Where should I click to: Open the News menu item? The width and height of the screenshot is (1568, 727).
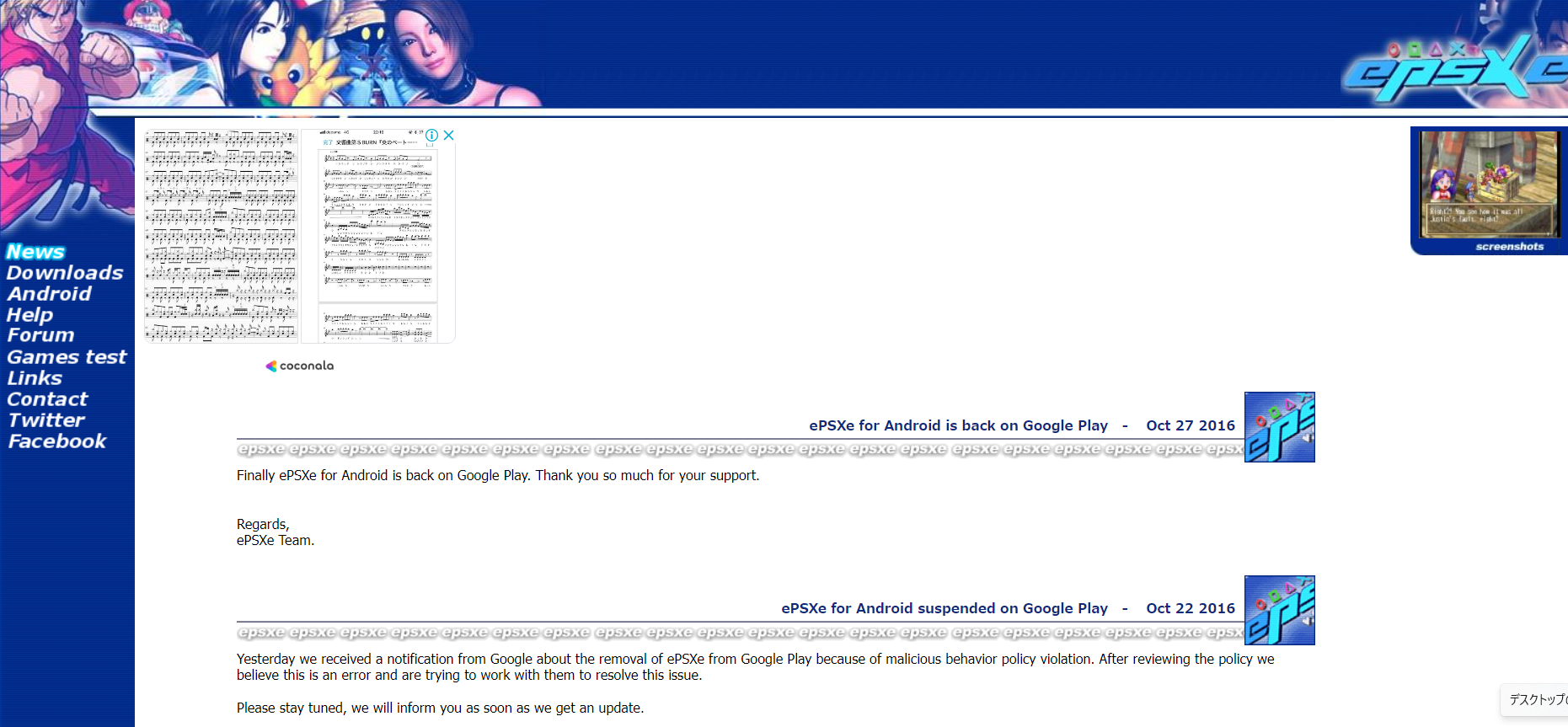pyautogui.click(x=35, y=252)
